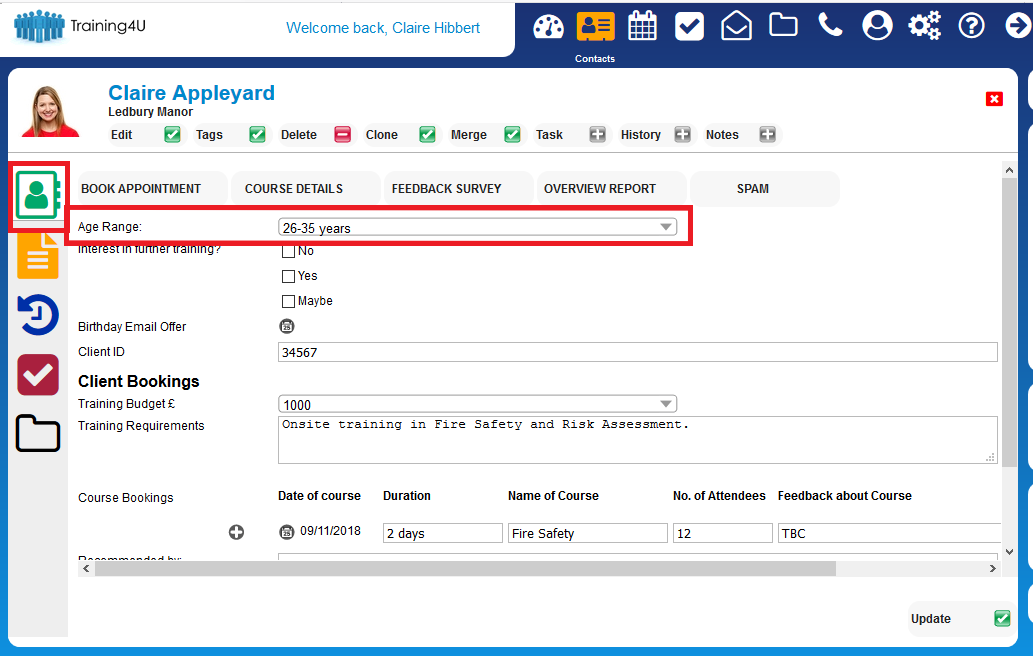The width and height of the screenshot is (1033, 656).
Task: Select the blue history clock sidebar icon
Action: [x=38, y=315]
